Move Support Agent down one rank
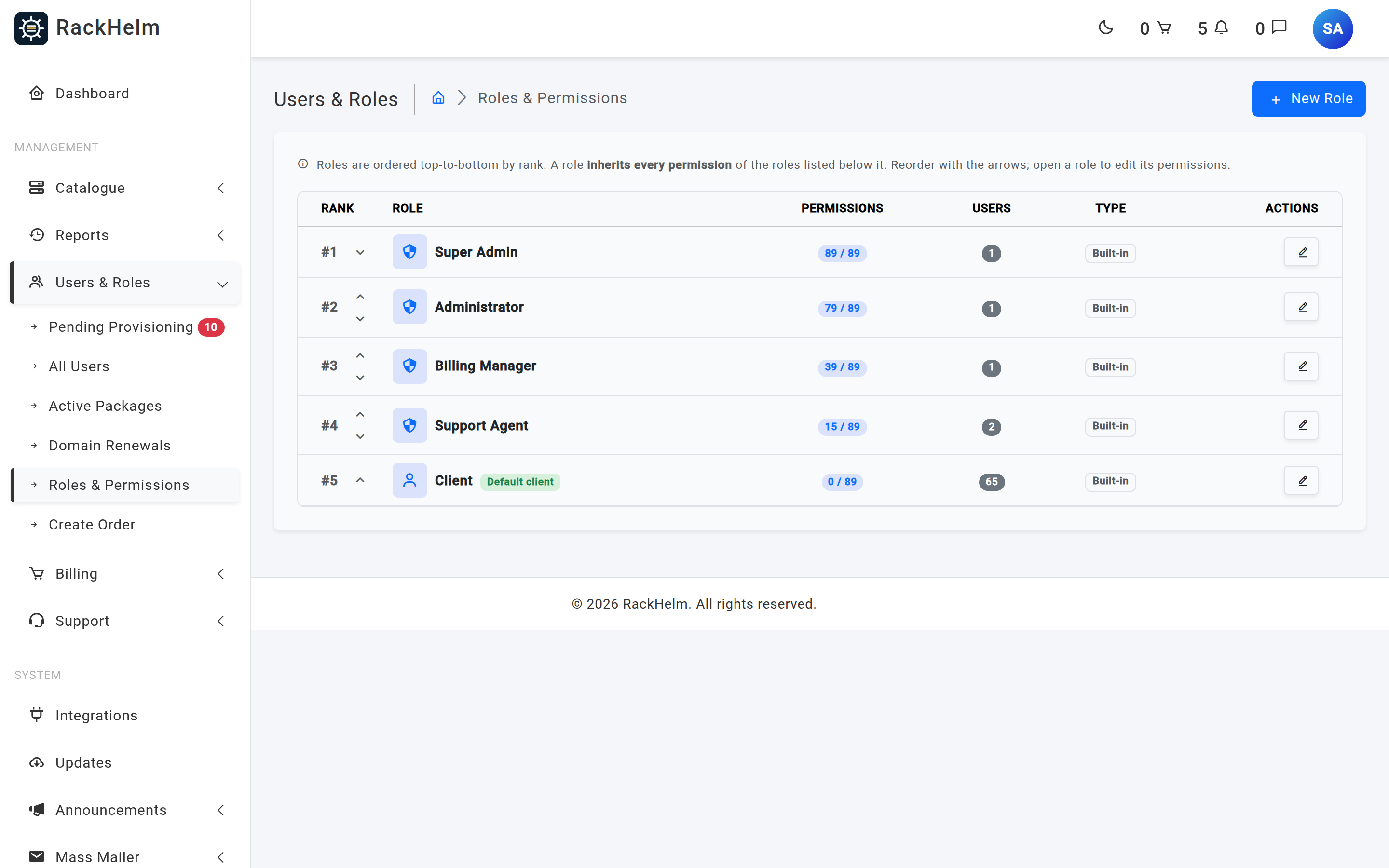1389x868 pixels. click(360, 437)
